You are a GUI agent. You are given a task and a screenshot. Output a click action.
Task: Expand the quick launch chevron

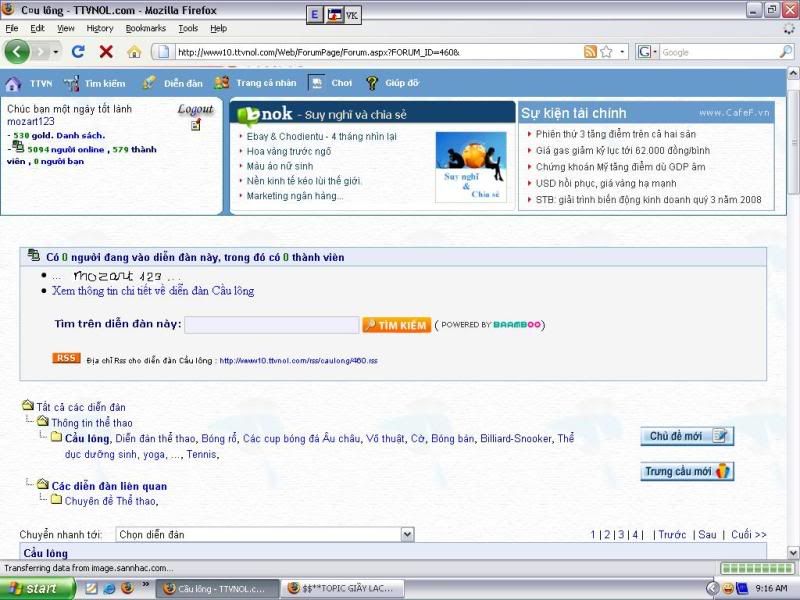coord(145,584)
